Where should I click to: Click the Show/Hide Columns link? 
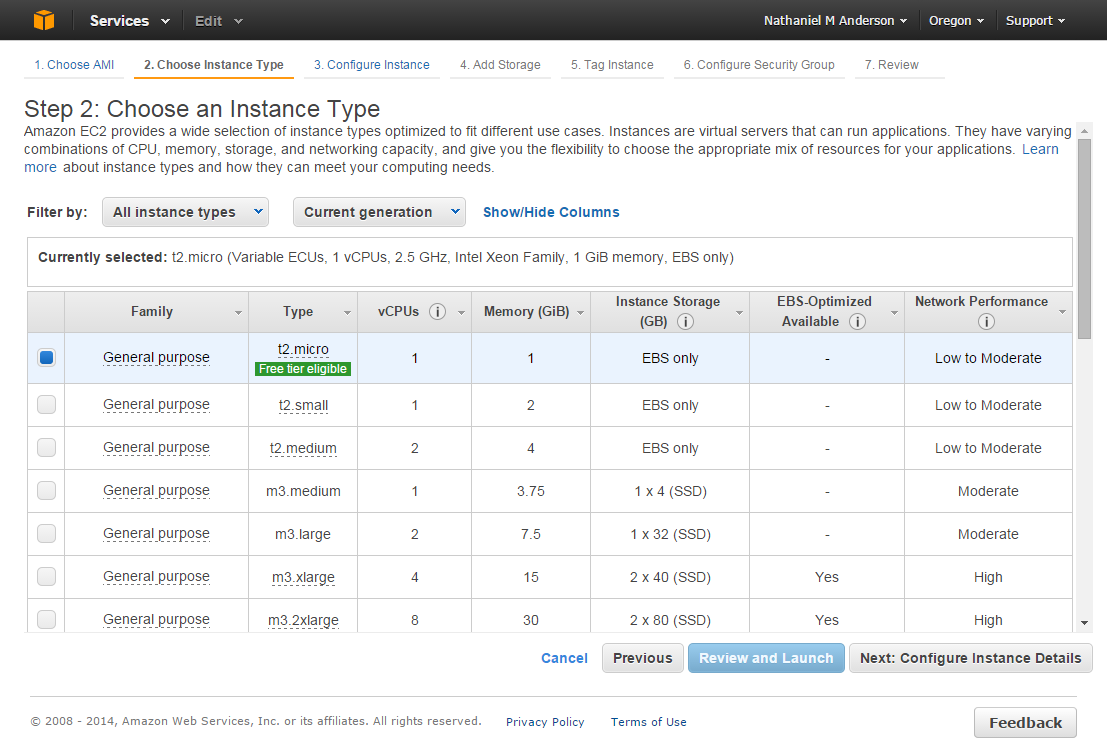551,212
